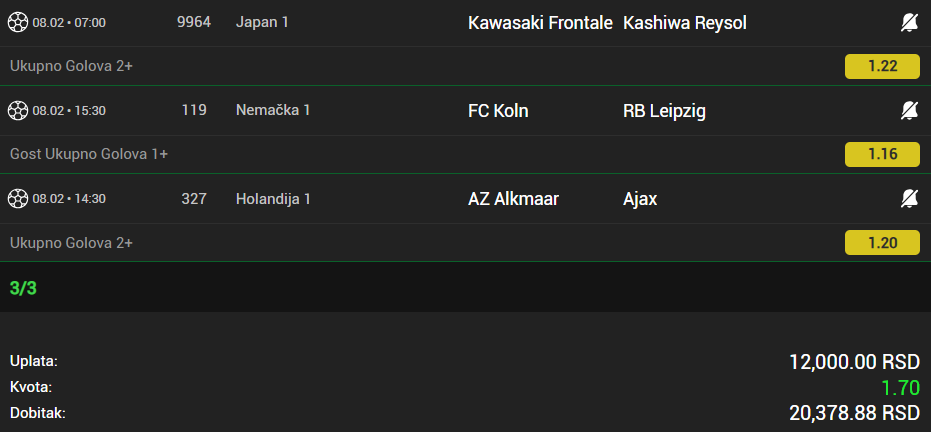This screenshot has width=931, height=432.
Task: Click the green 3/3 ticket status
Action: 23,288
